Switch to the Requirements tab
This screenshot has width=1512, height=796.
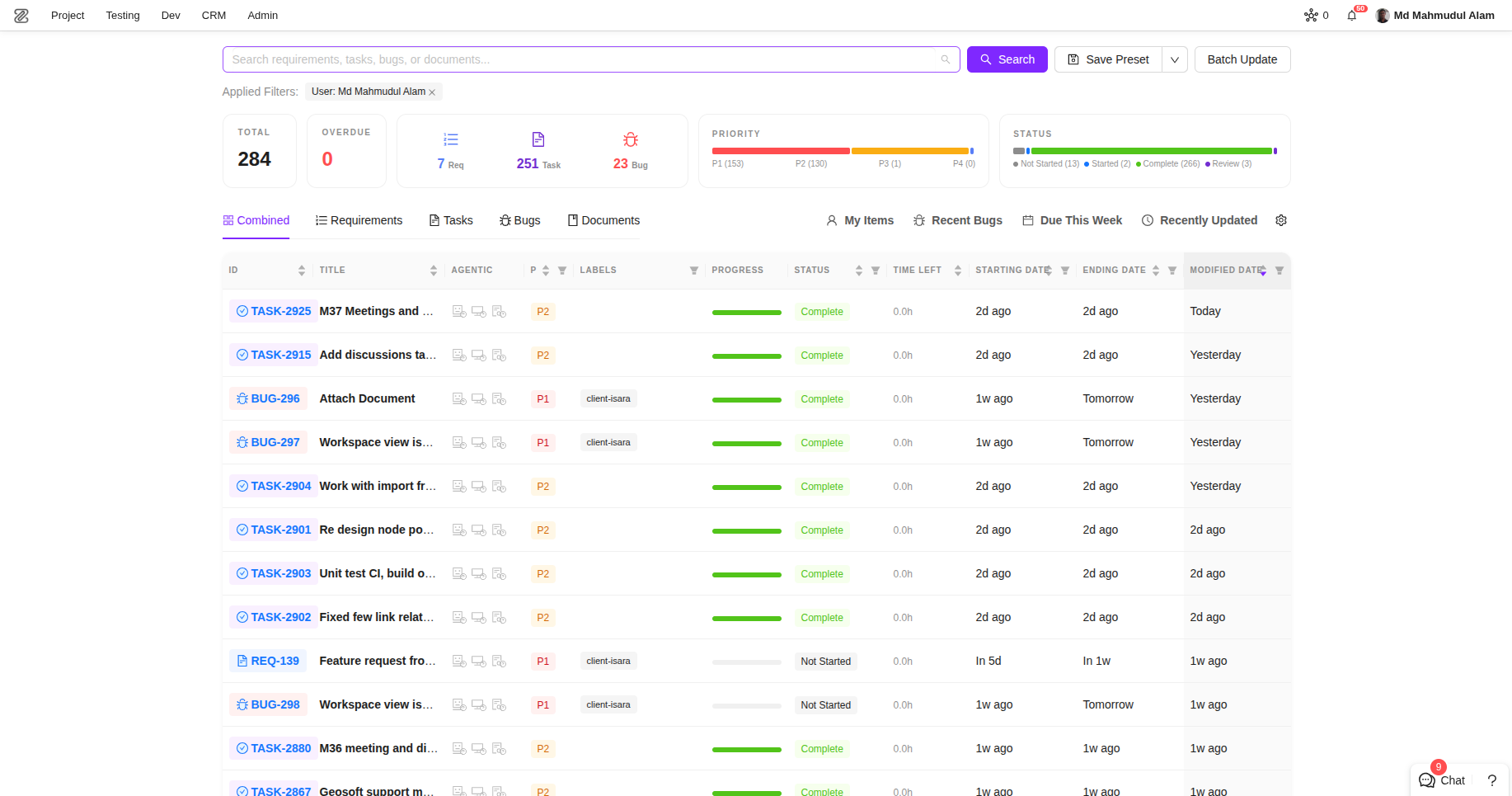359,220
